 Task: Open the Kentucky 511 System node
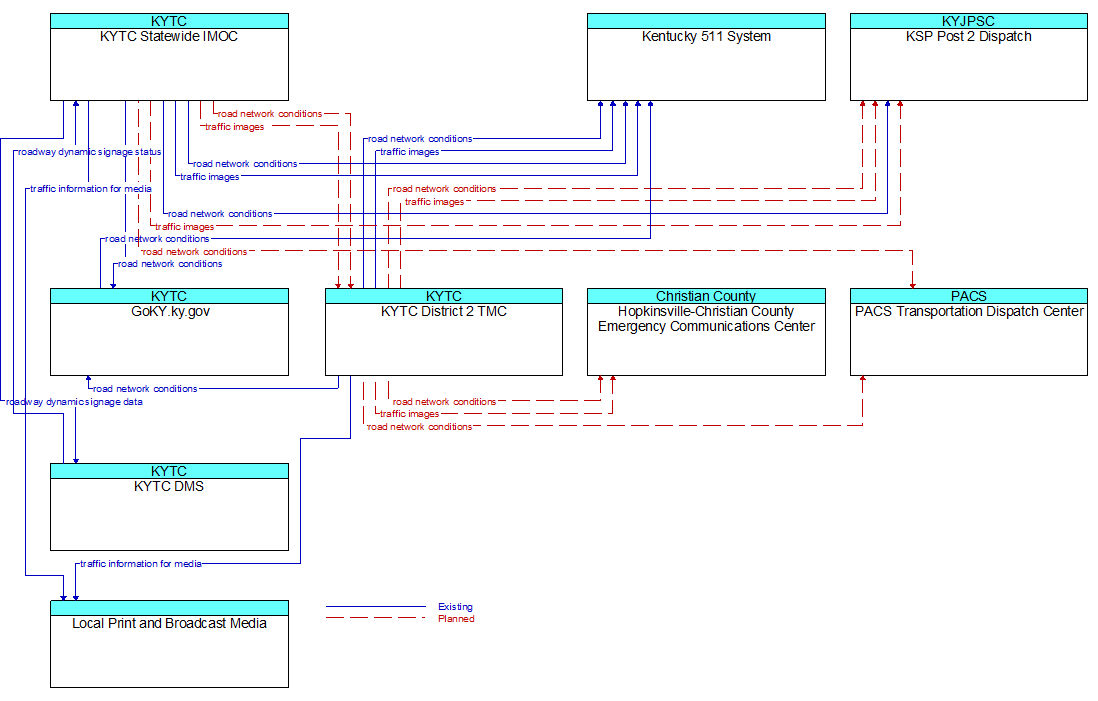click(706, 57)
